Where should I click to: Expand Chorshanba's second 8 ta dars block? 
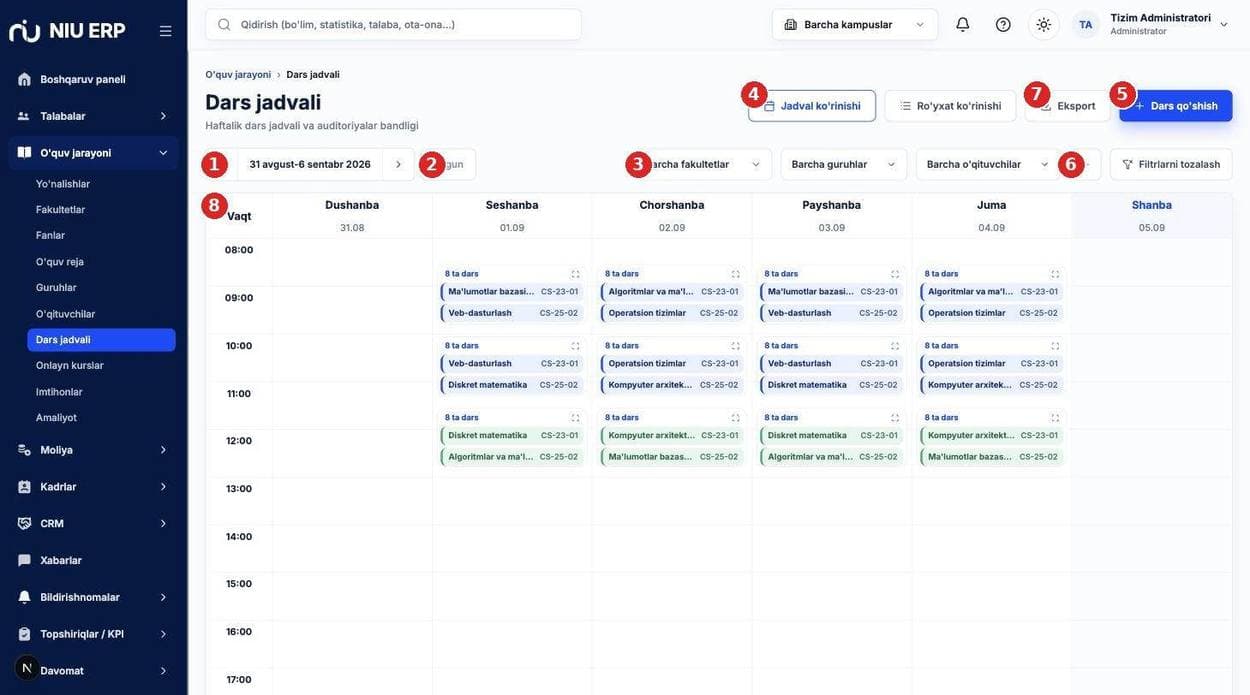(x=735, y=346)
